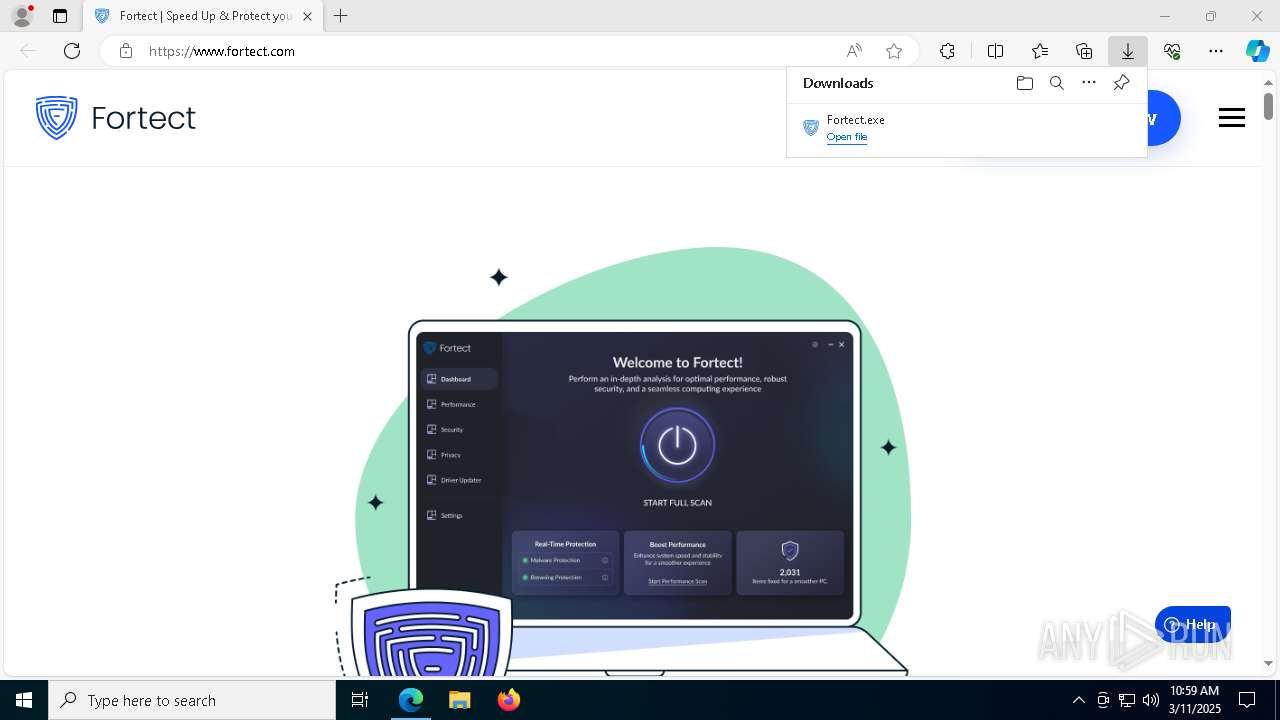Select the Fortect browser tab
Screen dimensions: 1280x720
click(x=202, y=16)
